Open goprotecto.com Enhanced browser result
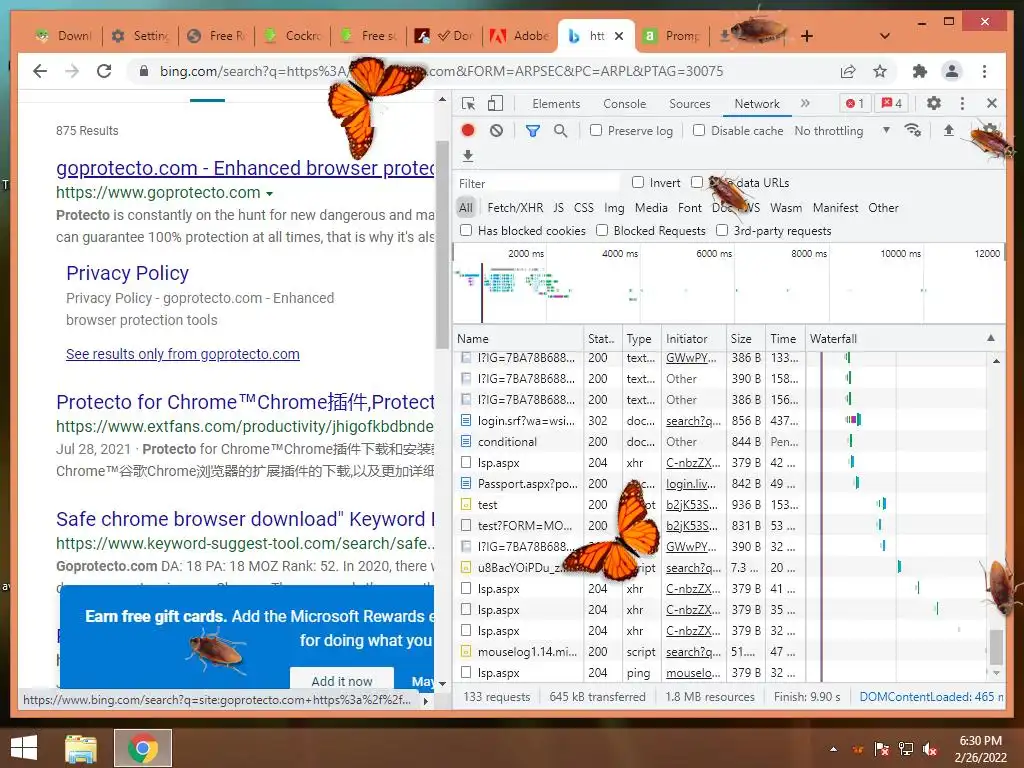Image resolution: width=1024 pixels, height=768 pixels. pos(245,168)
